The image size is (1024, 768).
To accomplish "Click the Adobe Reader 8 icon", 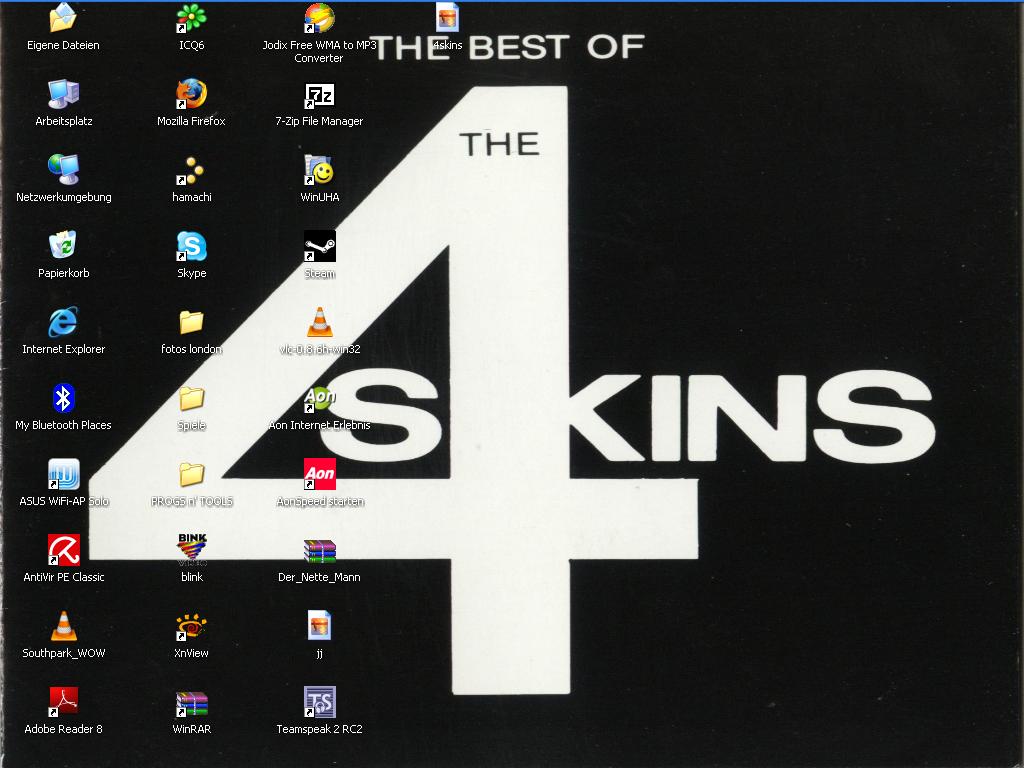I will coord(63,703).
